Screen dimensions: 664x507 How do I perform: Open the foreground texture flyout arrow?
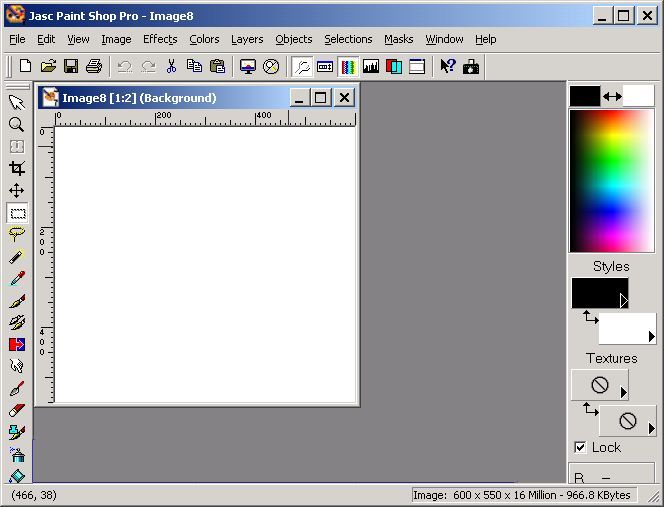pos(624,392)
